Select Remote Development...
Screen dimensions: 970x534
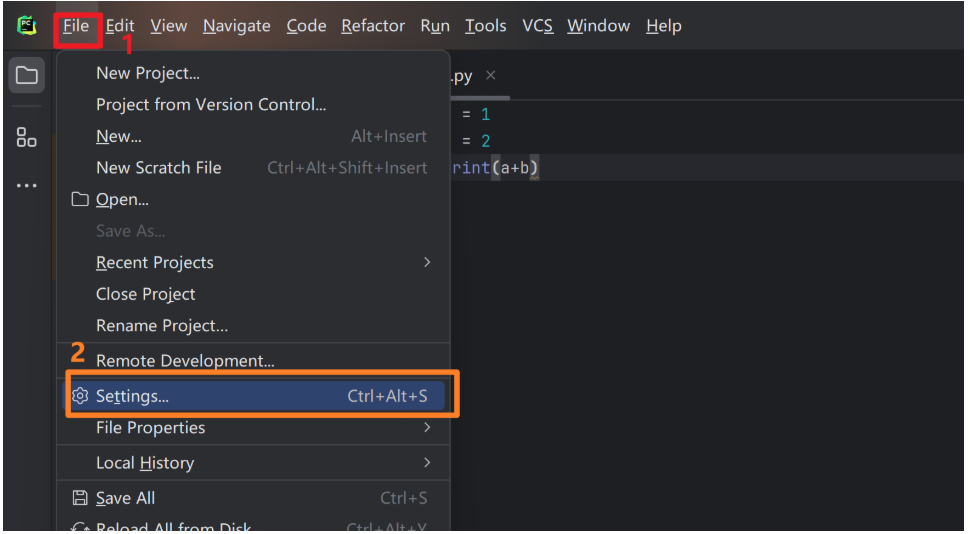(254, 361)
